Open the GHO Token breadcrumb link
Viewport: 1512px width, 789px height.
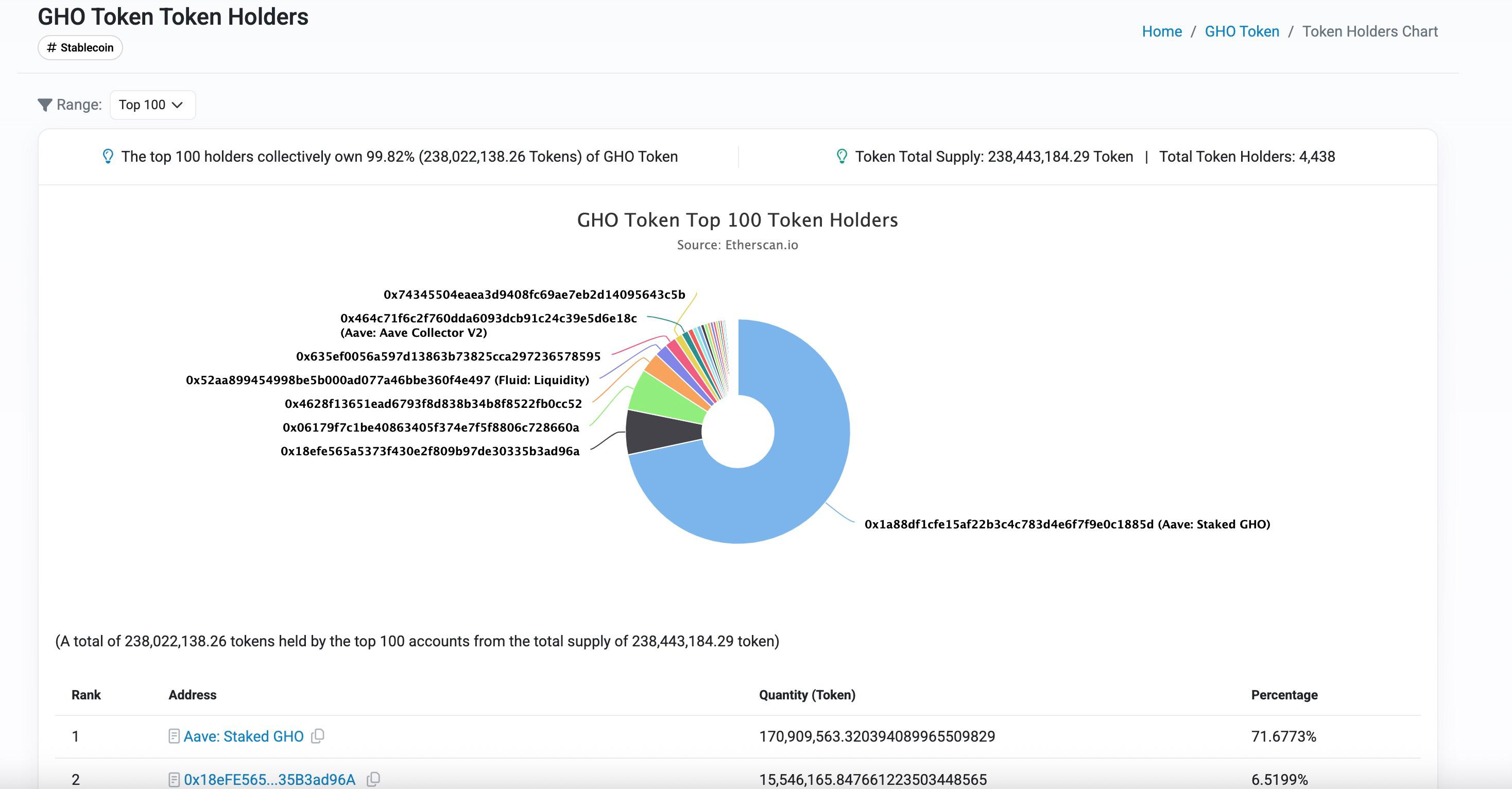pos(1242,32)
